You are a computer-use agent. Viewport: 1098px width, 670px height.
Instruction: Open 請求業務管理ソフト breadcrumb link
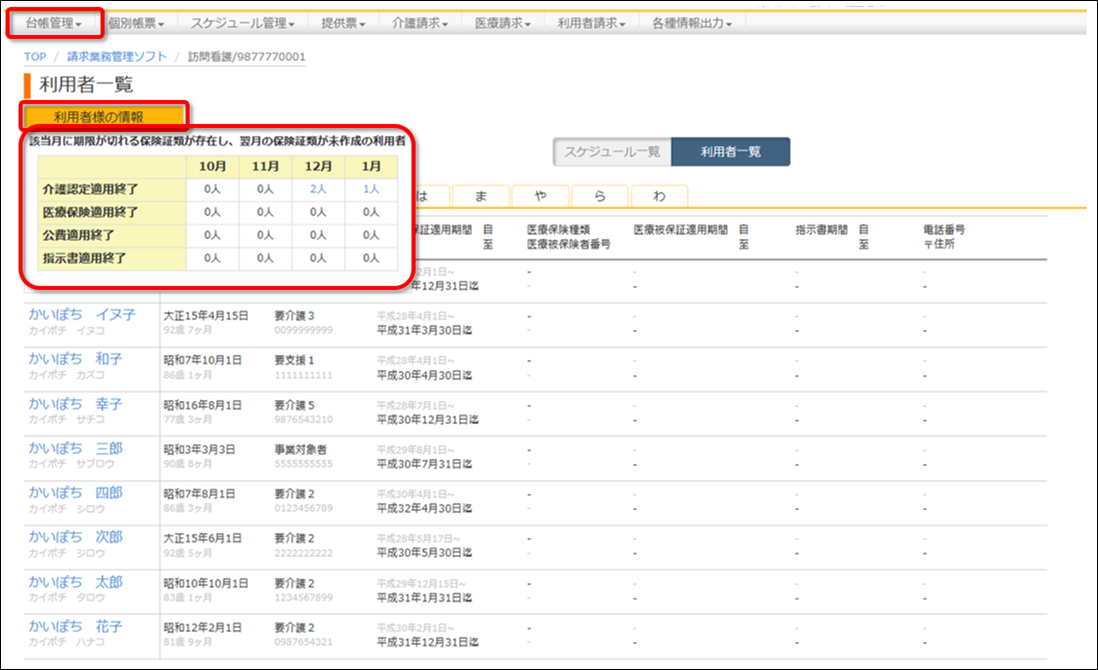pyautogui.click(x=117, y=57)
